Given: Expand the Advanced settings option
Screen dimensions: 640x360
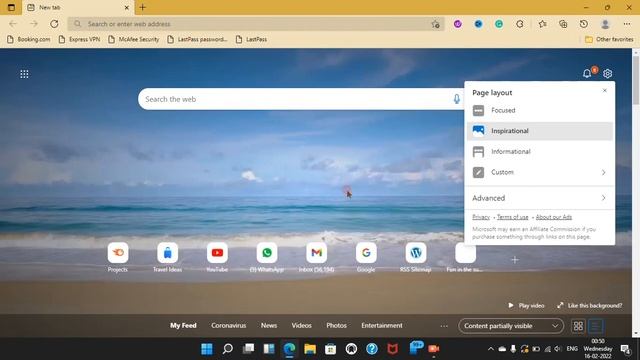Looking at the screenshot, I should point(540,198).
